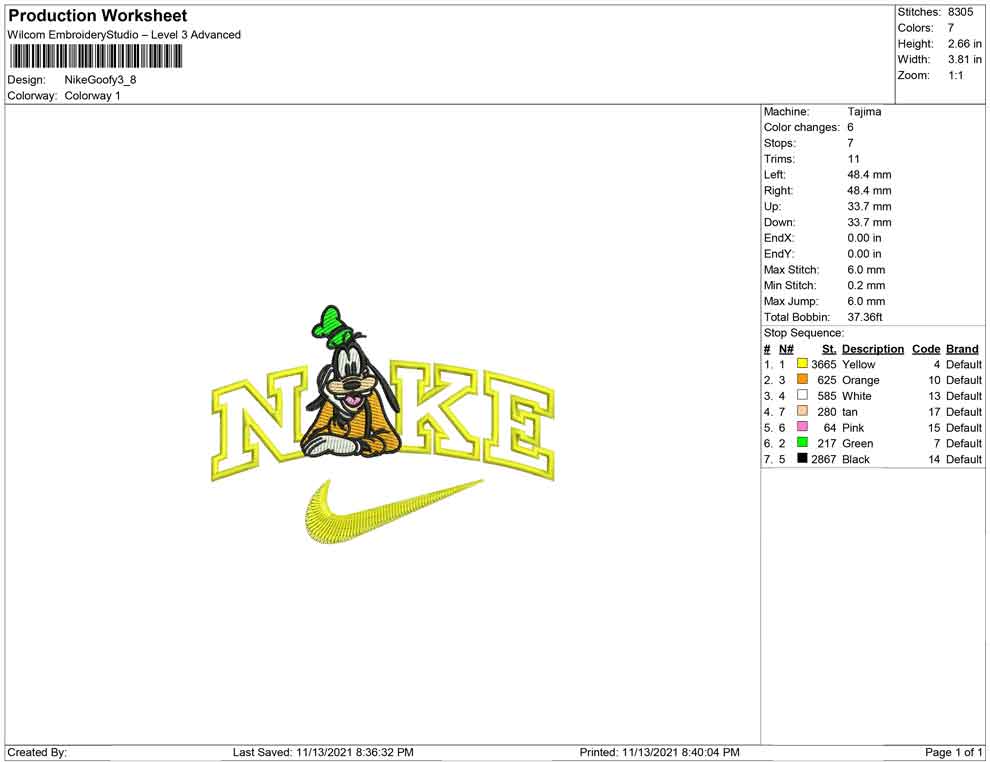This screenshot has width=990, height=762.
Task: Click the Description column header
Action: (873, 349)
